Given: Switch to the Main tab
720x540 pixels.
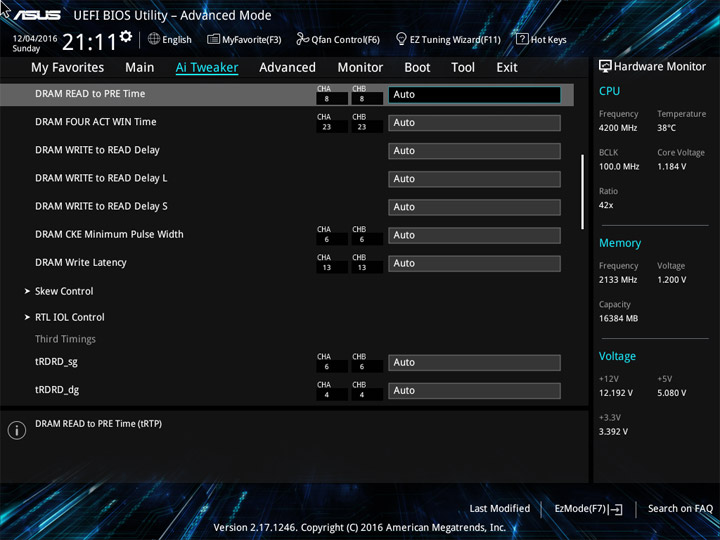Looking at the screenshot, I should coord(140,68).
